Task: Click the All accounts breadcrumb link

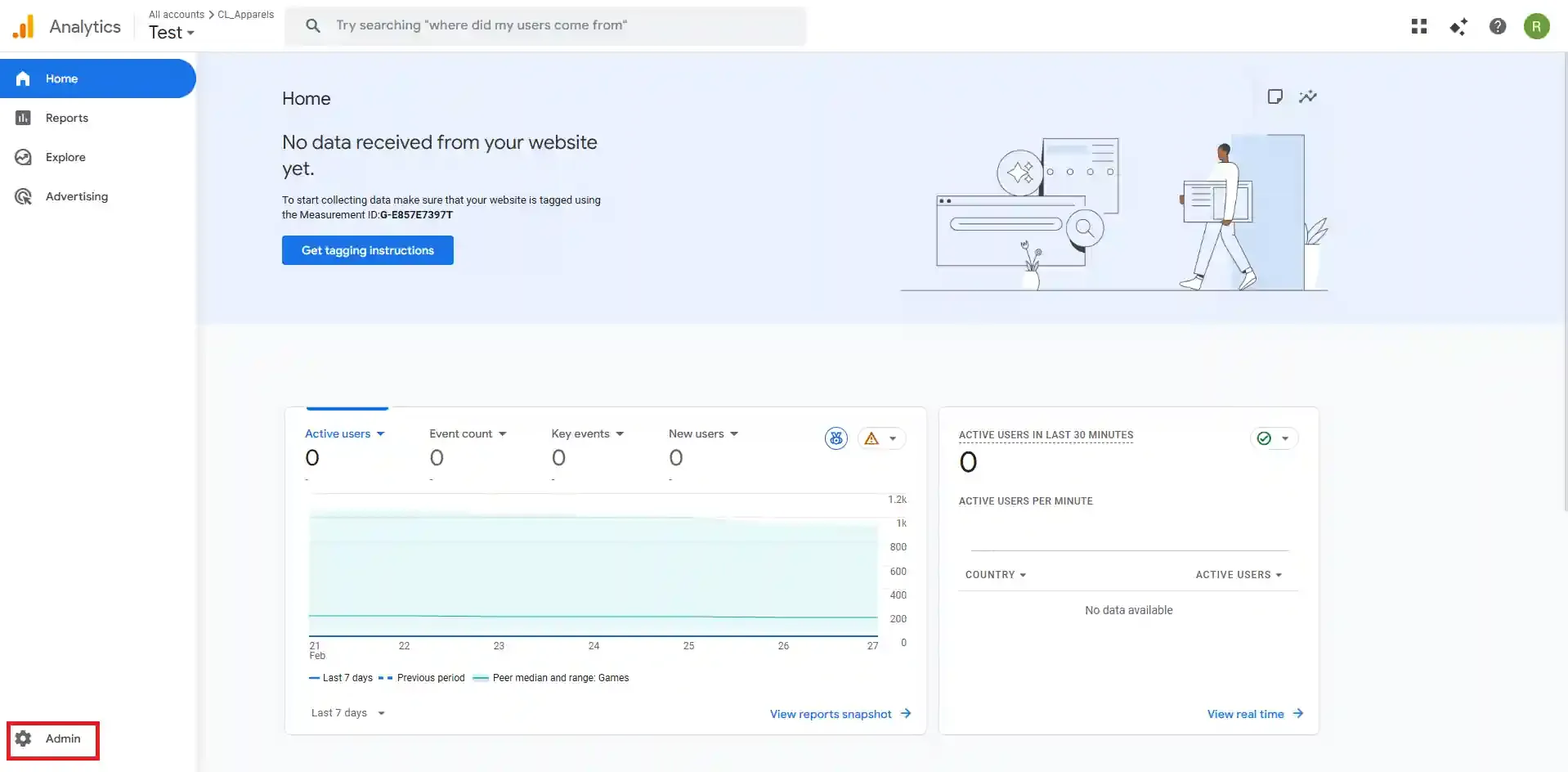Action: [x=177, y=14]
